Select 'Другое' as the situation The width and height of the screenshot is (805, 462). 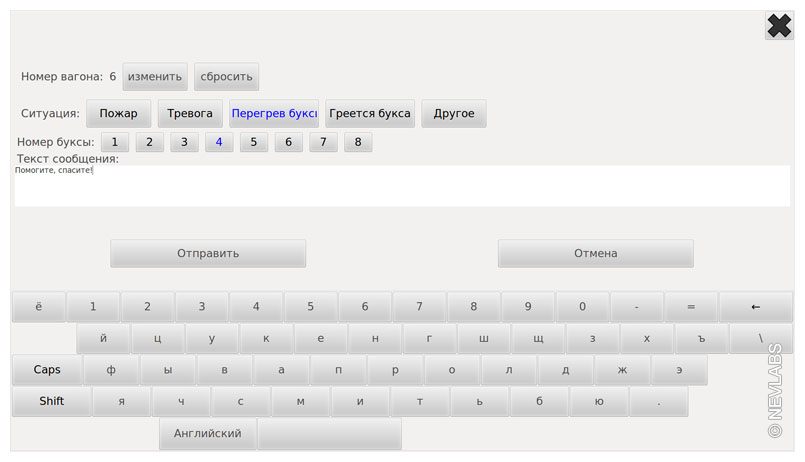click(x=454, y=114)
